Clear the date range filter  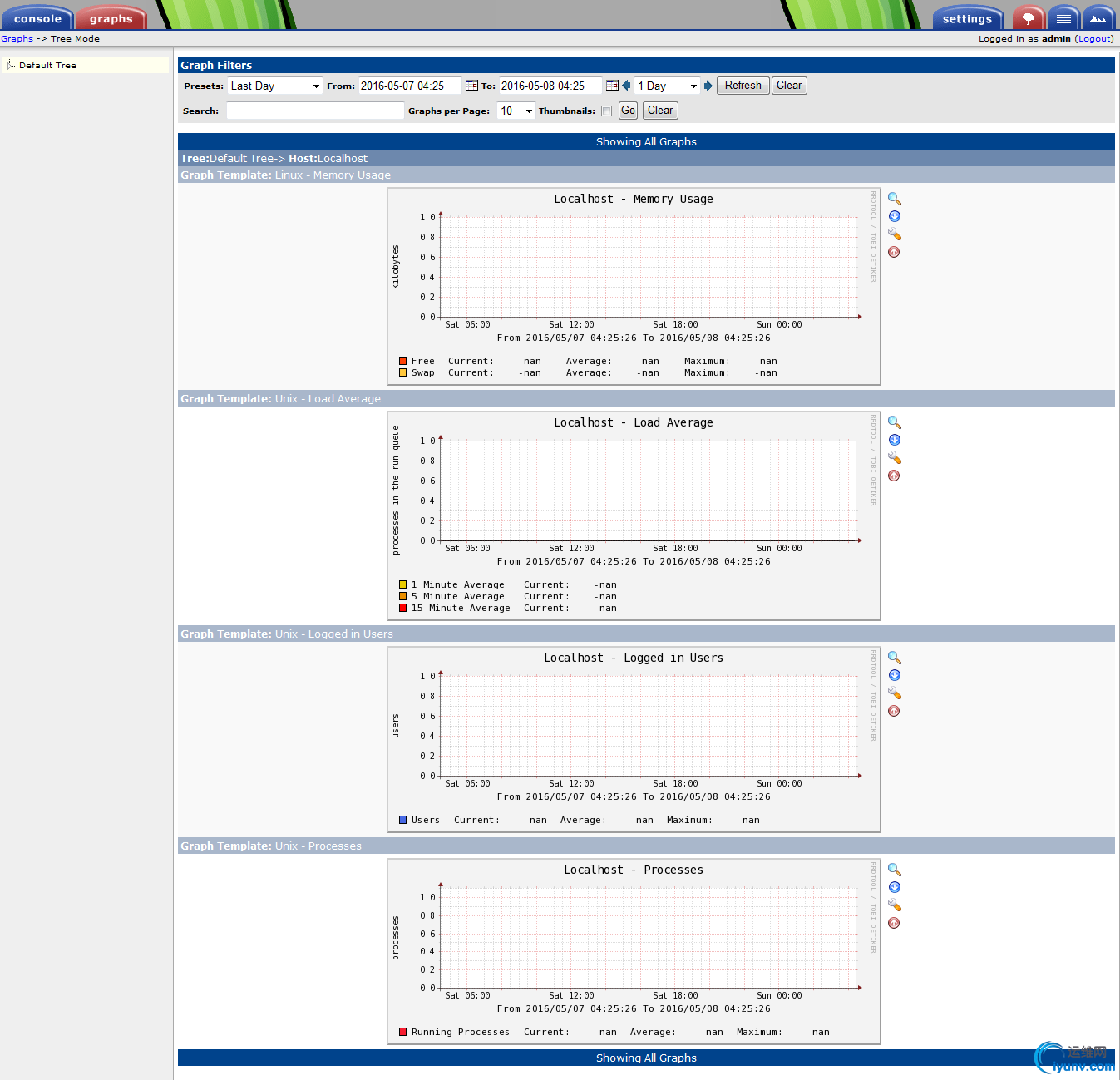[x=789, y=86]
